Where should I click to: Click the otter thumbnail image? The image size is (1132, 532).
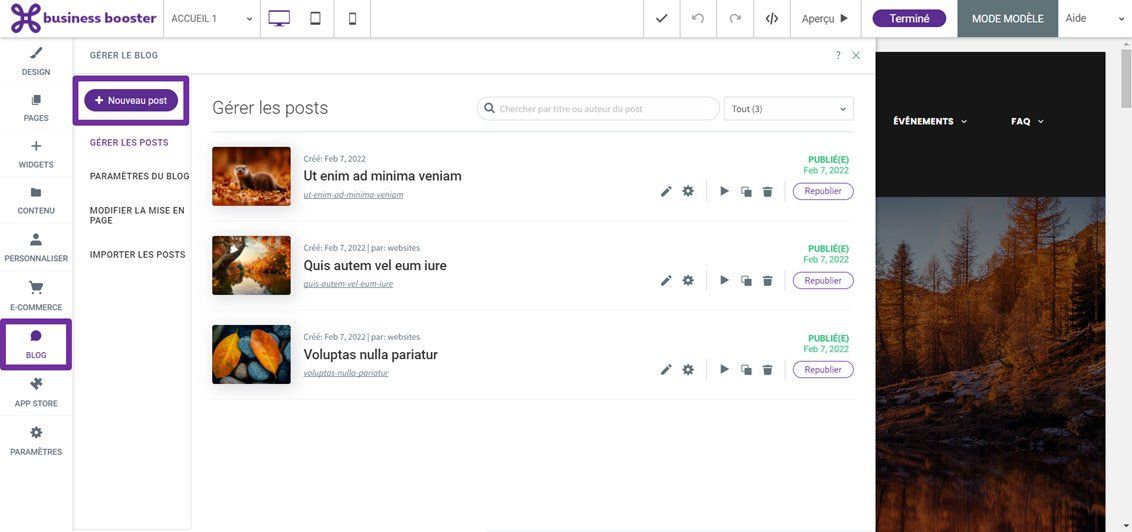(x=251, y=176)
